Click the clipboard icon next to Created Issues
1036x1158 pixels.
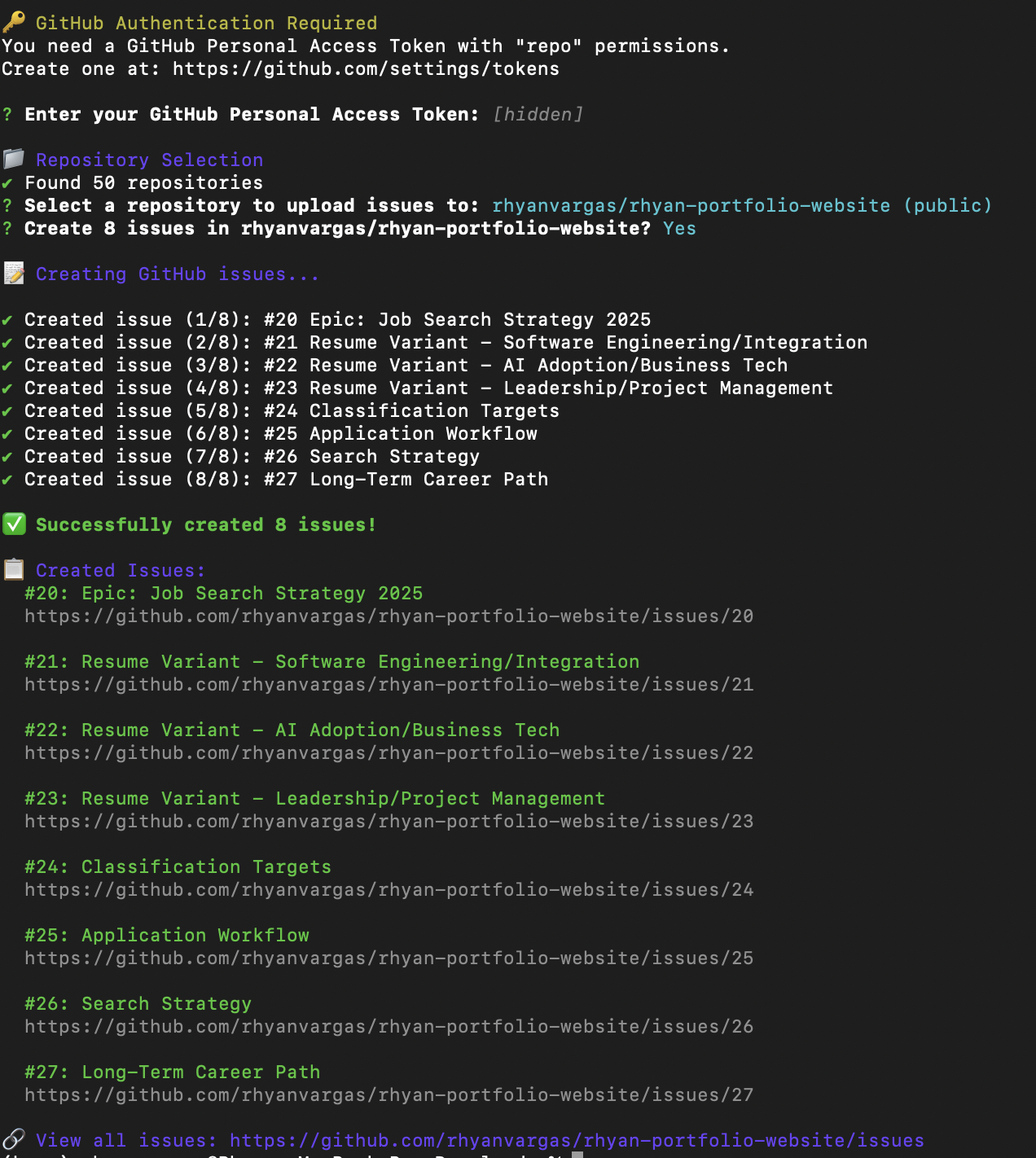pos(13,570)
